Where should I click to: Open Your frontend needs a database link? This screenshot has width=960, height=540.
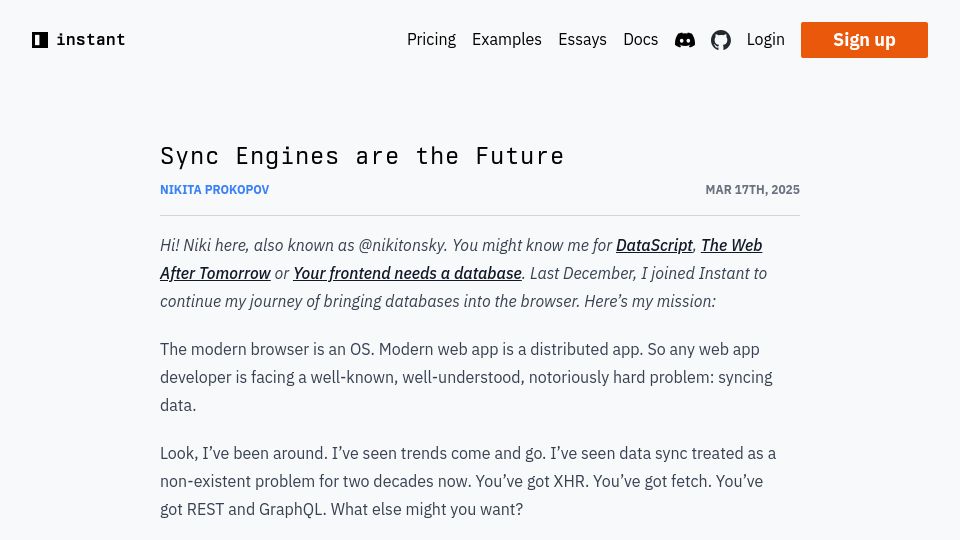coord(407,273)
